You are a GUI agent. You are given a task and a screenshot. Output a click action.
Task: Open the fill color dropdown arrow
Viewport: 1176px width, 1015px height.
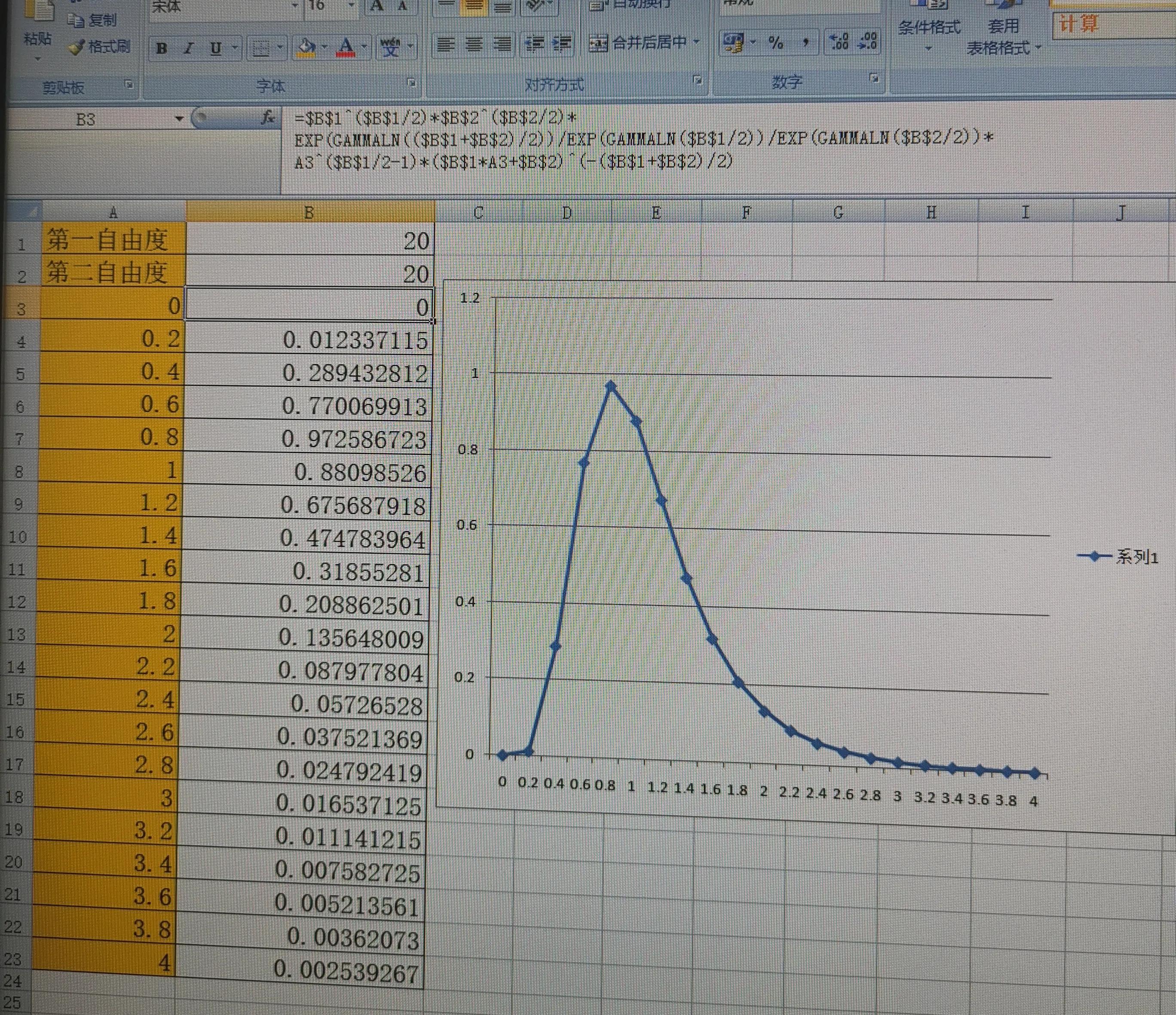(x=325, y=47)
